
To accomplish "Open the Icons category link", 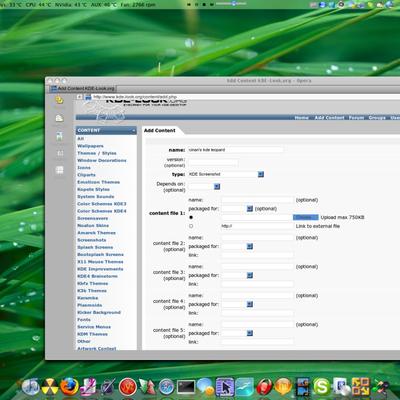I will click(x=84, y=168).
